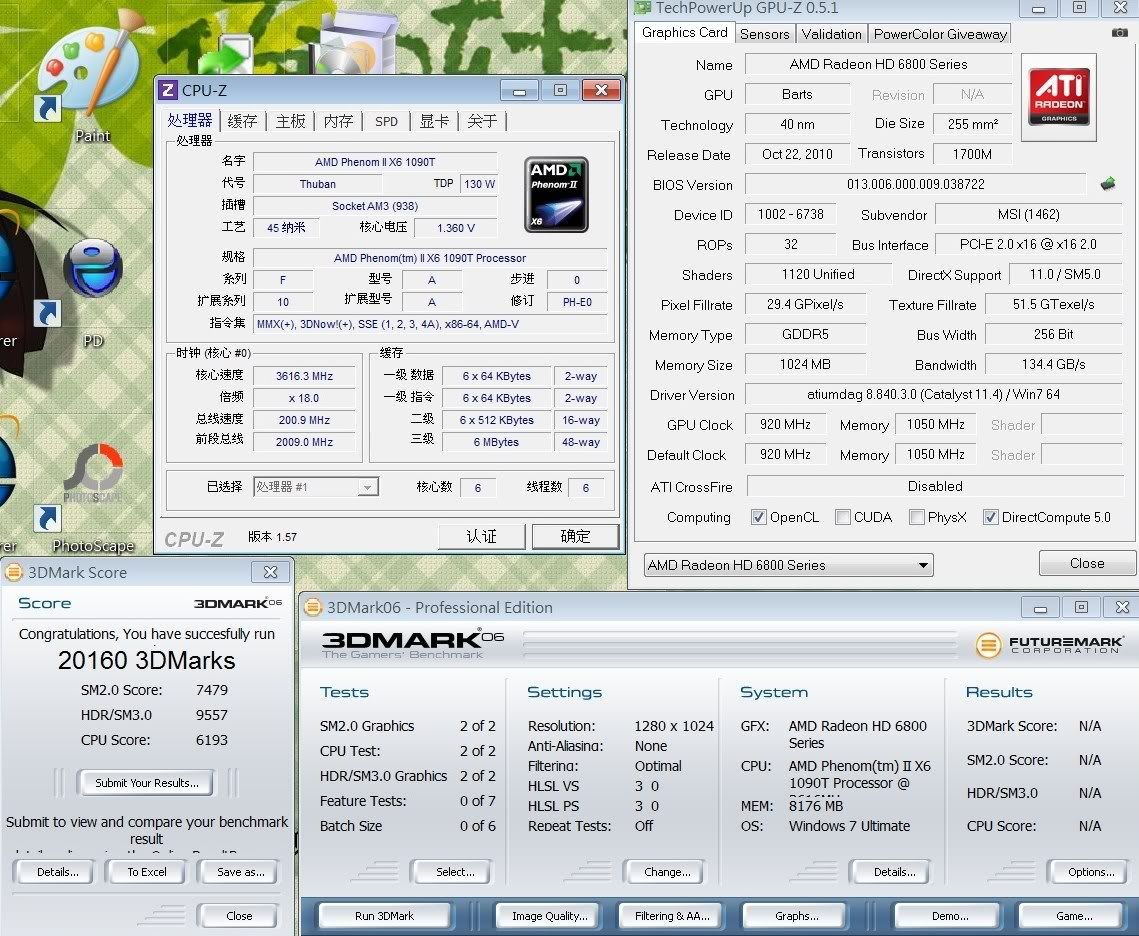Click the GPU Clock 920 MHz field

tap(785, 425)
